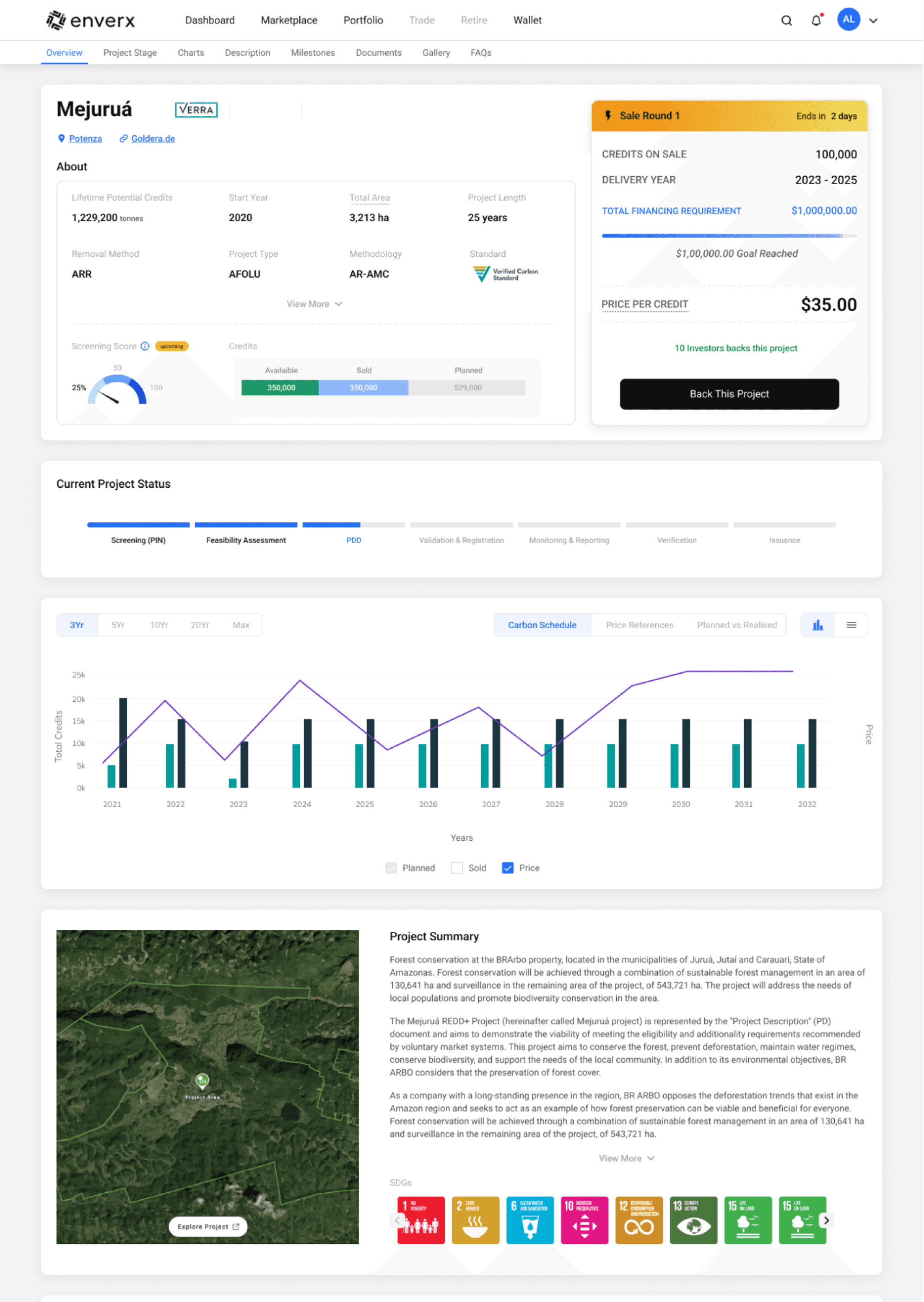Switch to the Milestones tab
This screenshot has width=924, height=1302.
tap(313, 53)
